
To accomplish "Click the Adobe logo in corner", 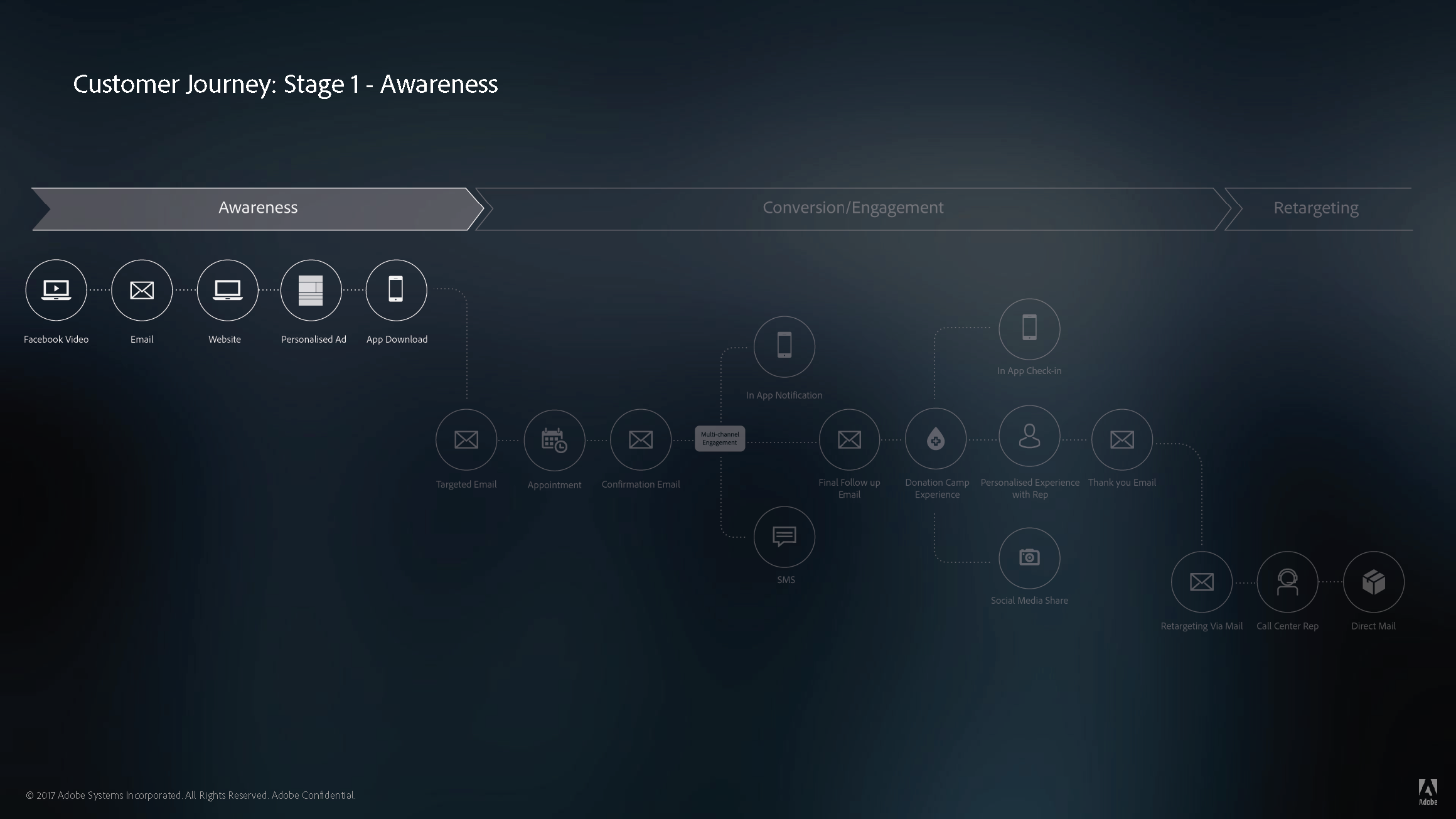I will (x=1428, y=791).
